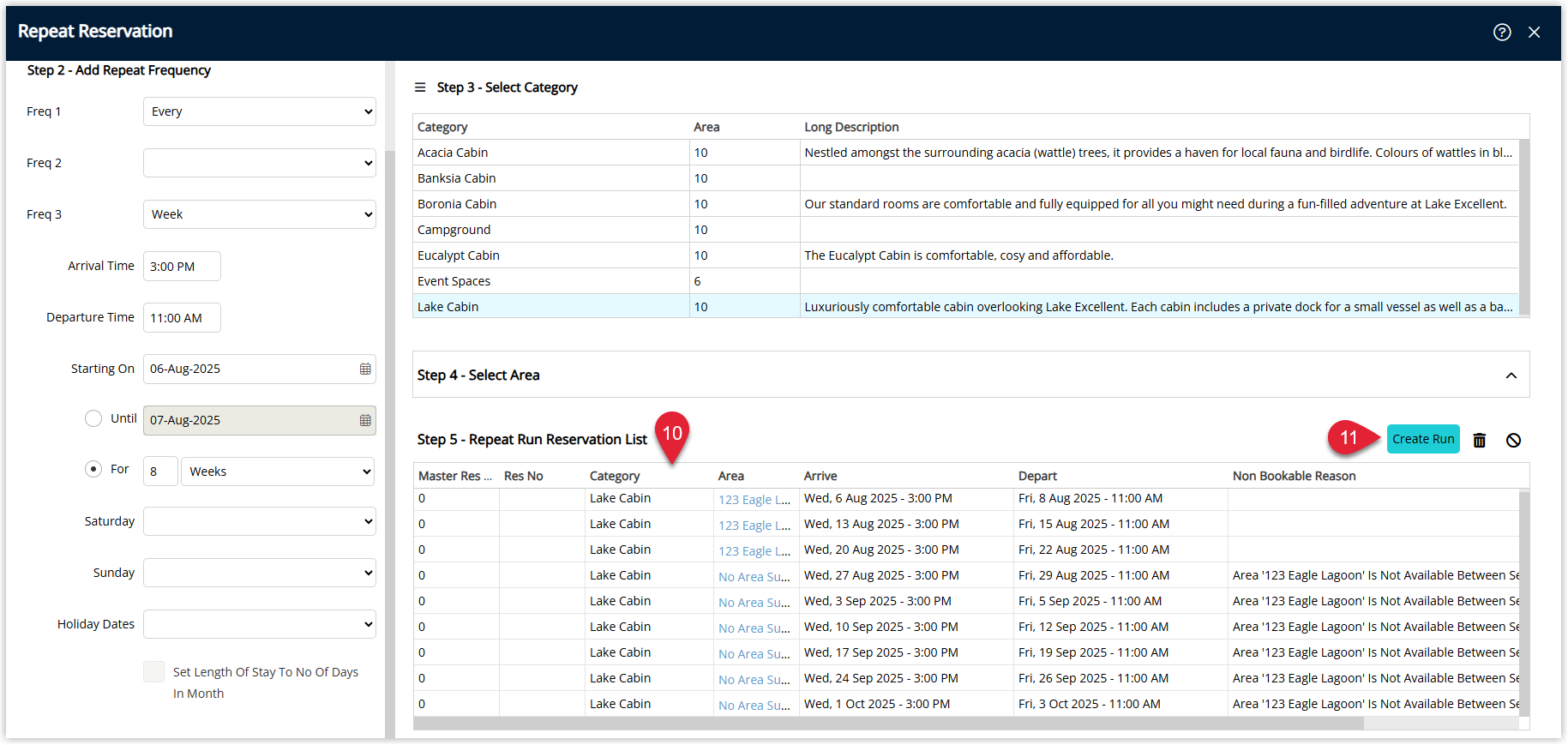Collapse Step 4 Select Area chevron

click(x=1511, y=376)
